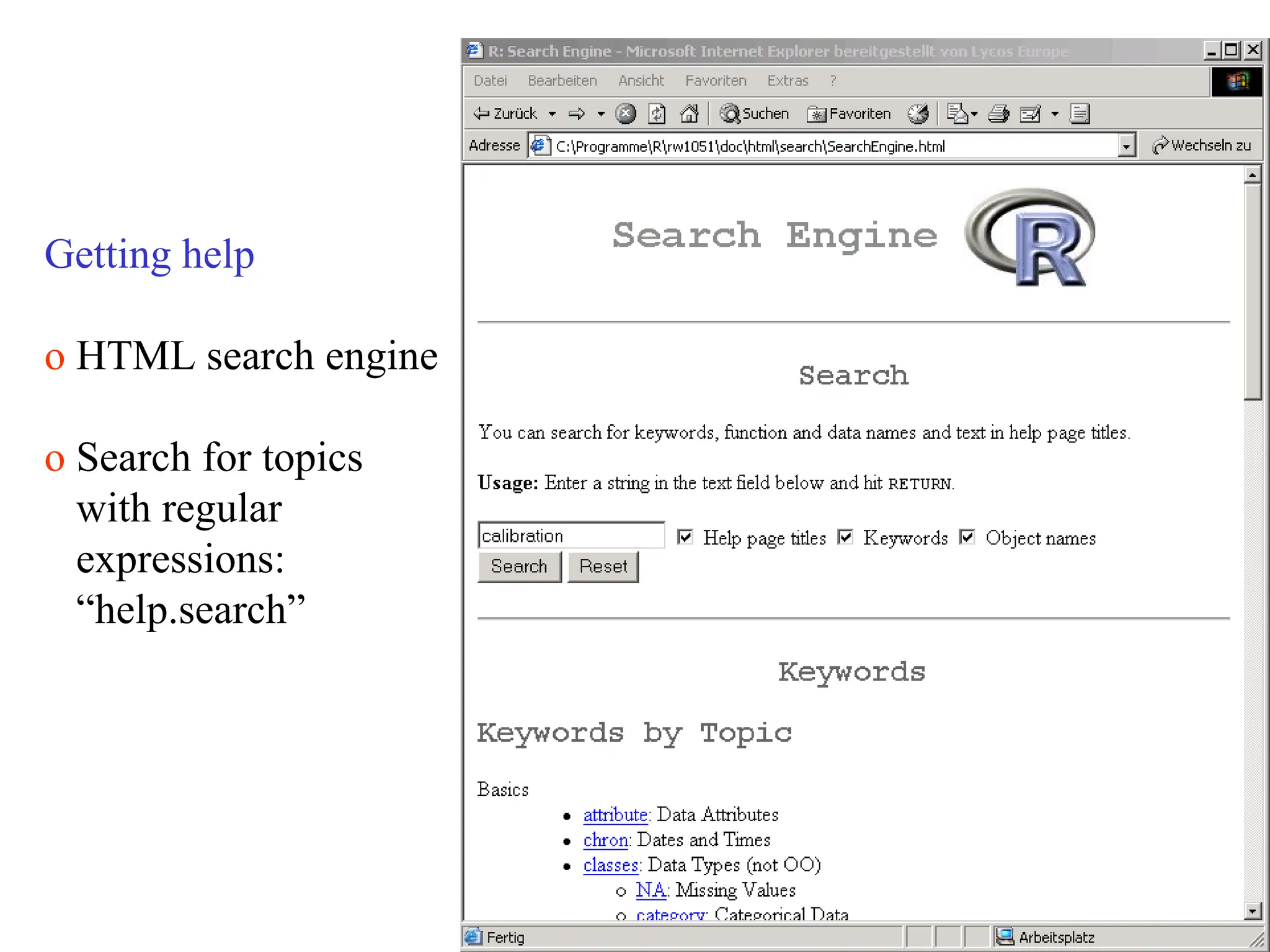Click the Refresh page icon
This screenshot has width=1270, height=952.
click(657, 113)
